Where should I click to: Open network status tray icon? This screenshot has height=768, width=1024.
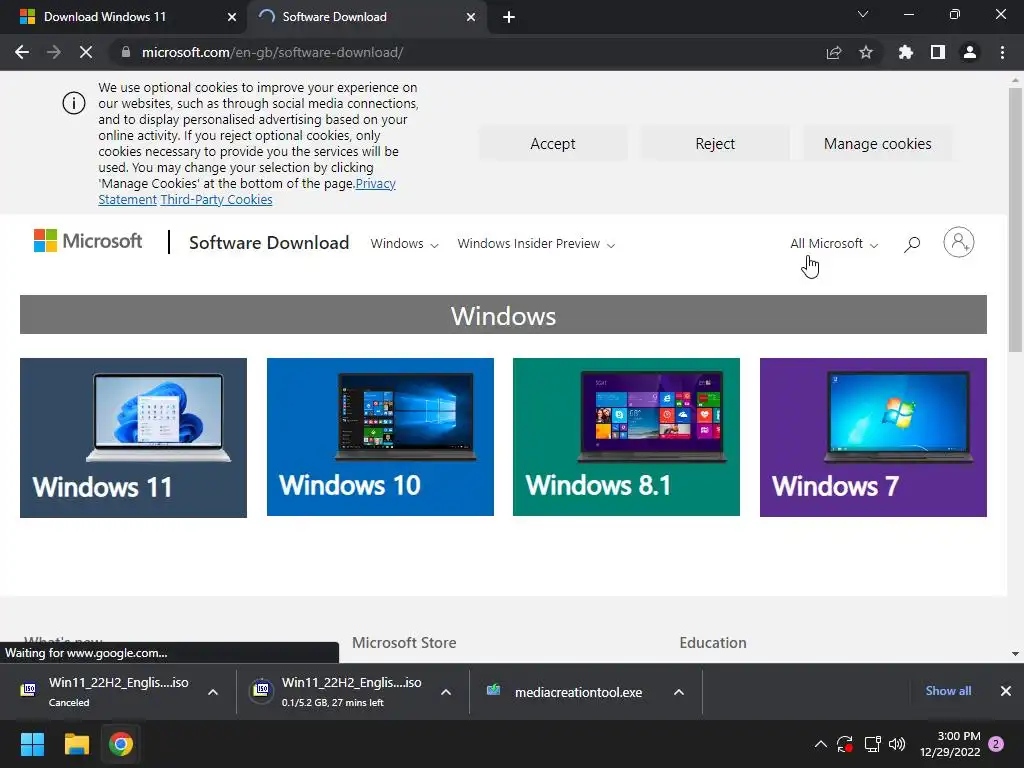[x=872, y=744]
